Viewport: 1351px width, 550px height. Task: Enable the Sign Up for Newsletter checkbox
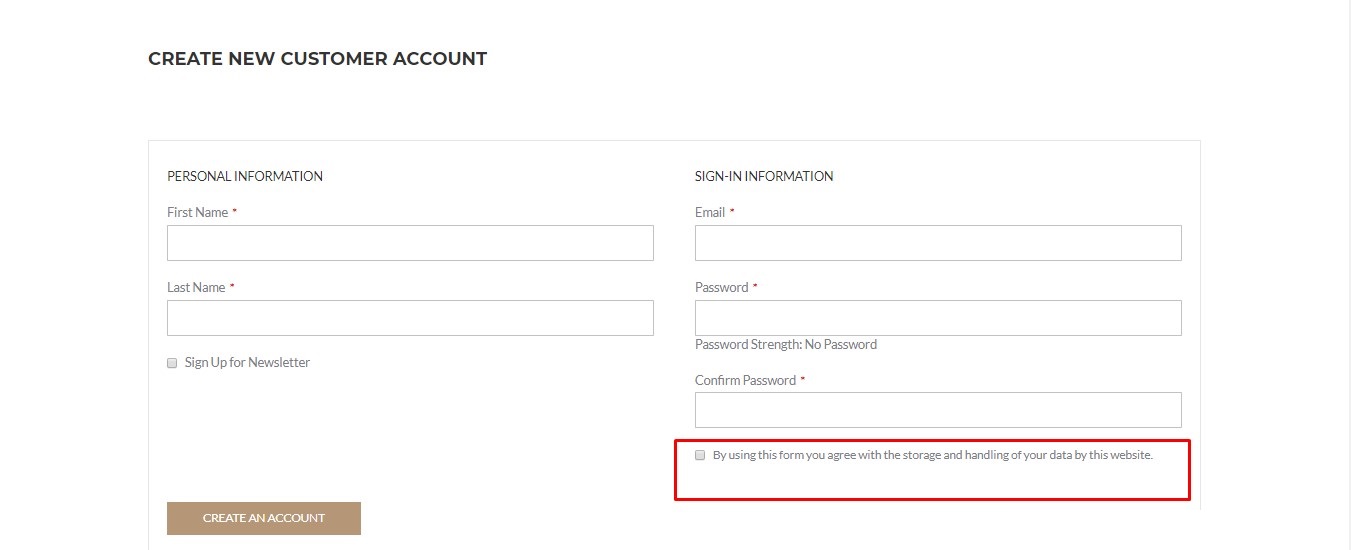click(172, 363)
